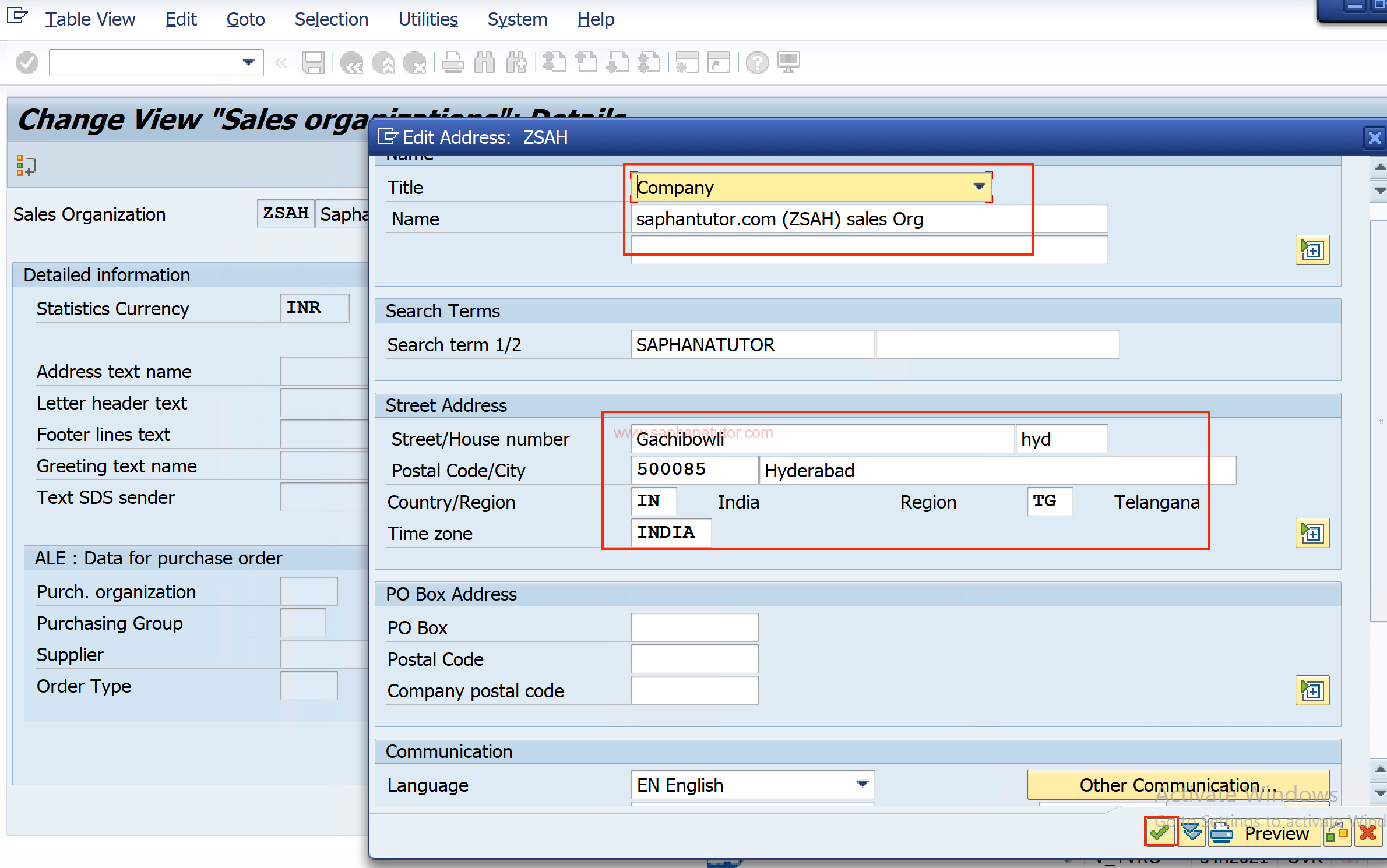Image resolution: width=1387 pixels, height=868 pixels.
Task: Click the Other Communication button
Action: point(1178,785)
